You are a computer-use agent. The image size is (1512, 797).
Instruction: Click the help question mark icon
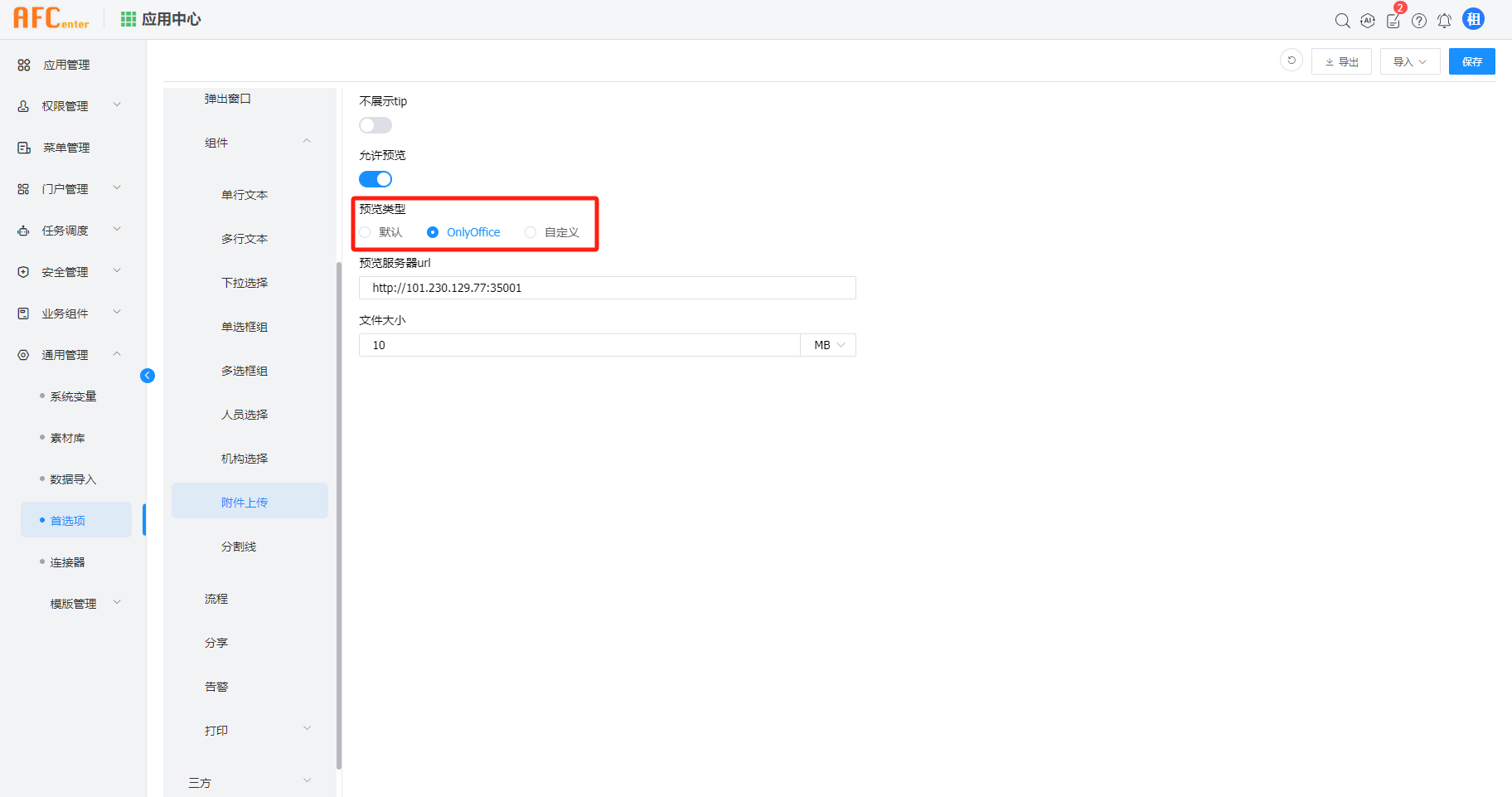coord(1419,21)
